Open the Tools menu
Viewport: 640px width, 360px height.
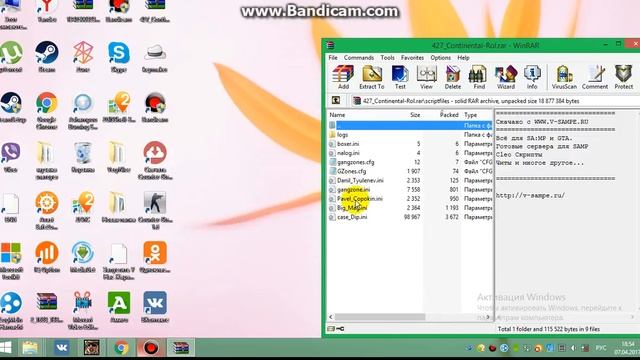tap(387, 58)
